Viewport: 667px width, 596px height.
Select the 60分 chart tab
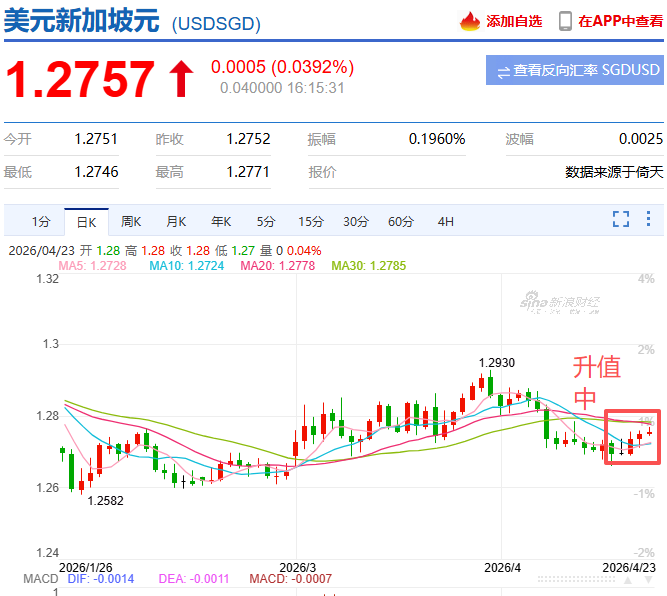(400, 221)
